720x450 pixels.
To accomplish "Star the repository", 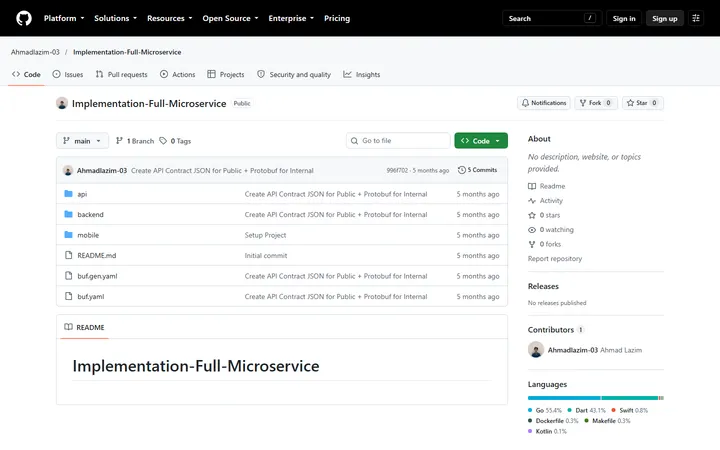I will pos(642,103).
